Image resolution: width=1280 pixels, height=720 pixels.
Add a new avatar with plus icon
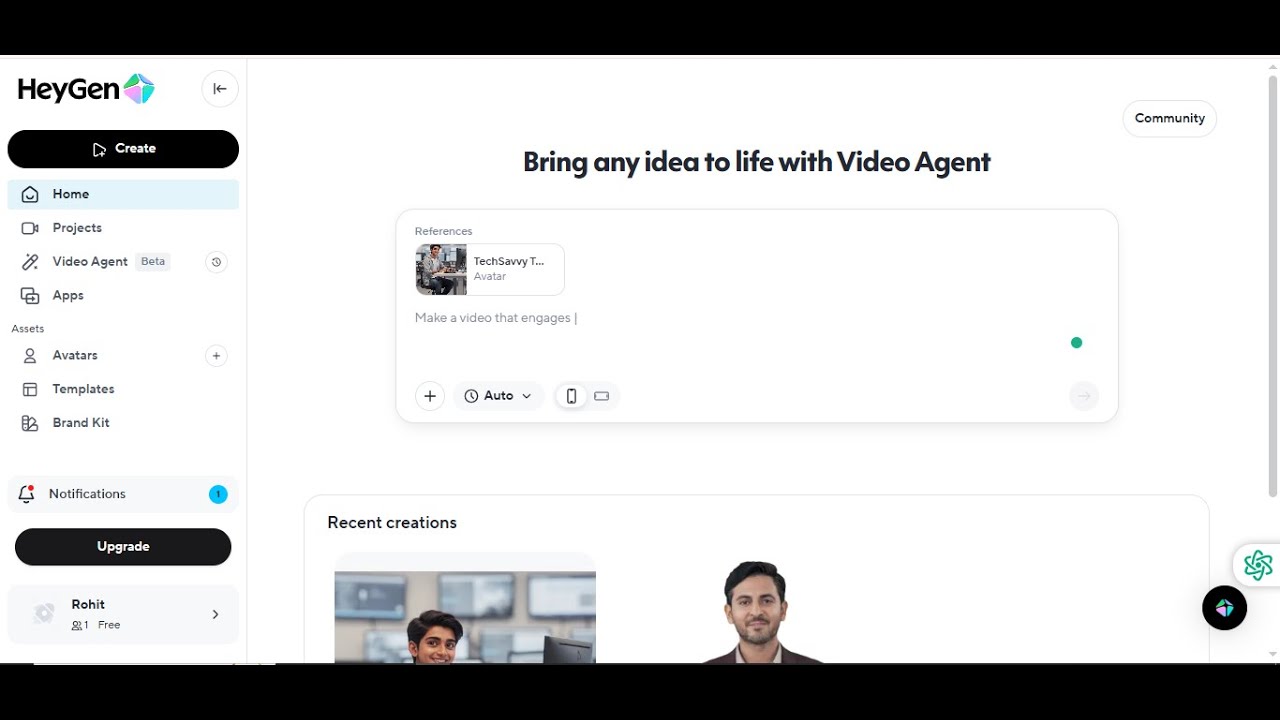216,356
